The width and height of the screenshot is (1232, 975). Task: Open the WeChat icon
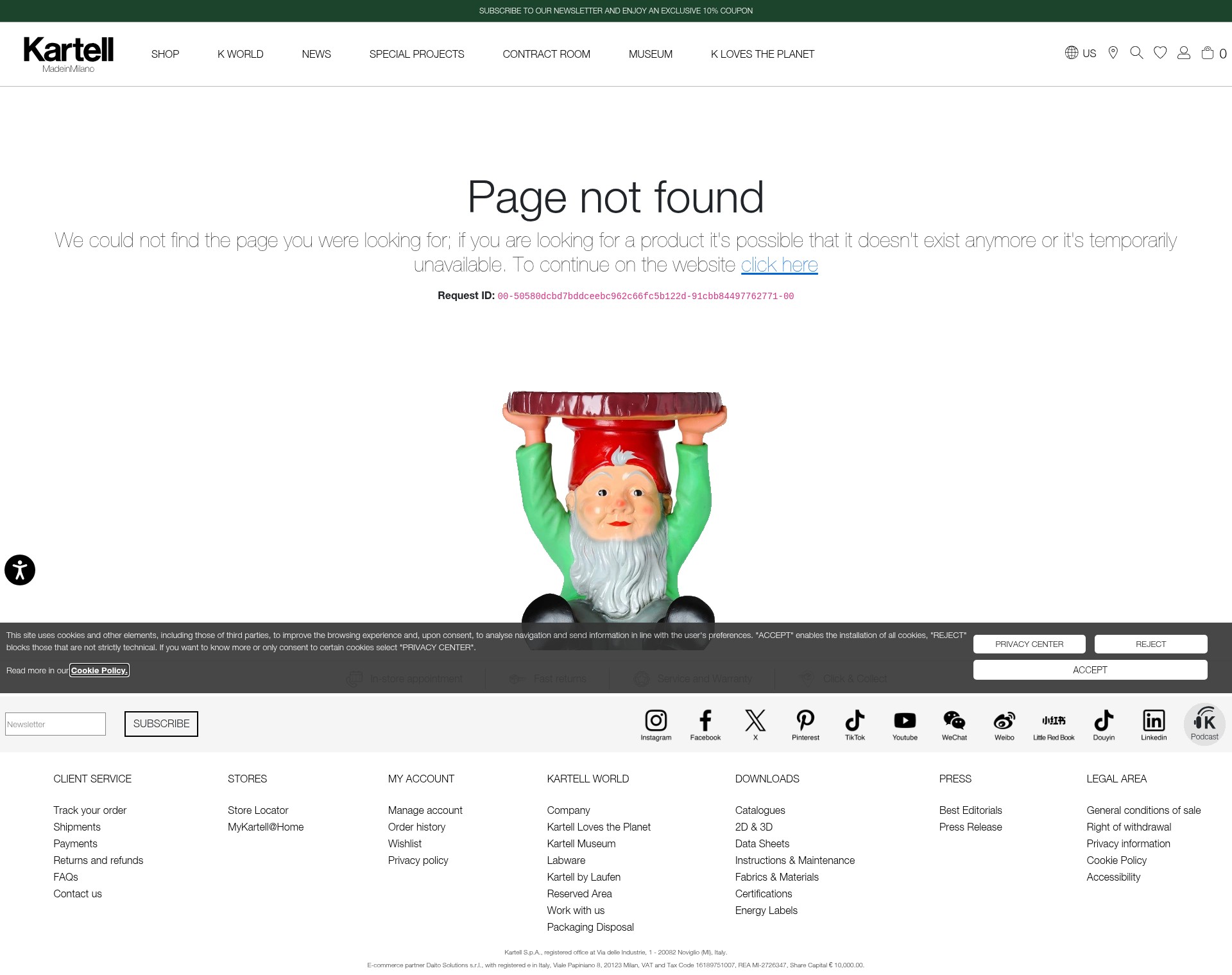tap(954, 725)
